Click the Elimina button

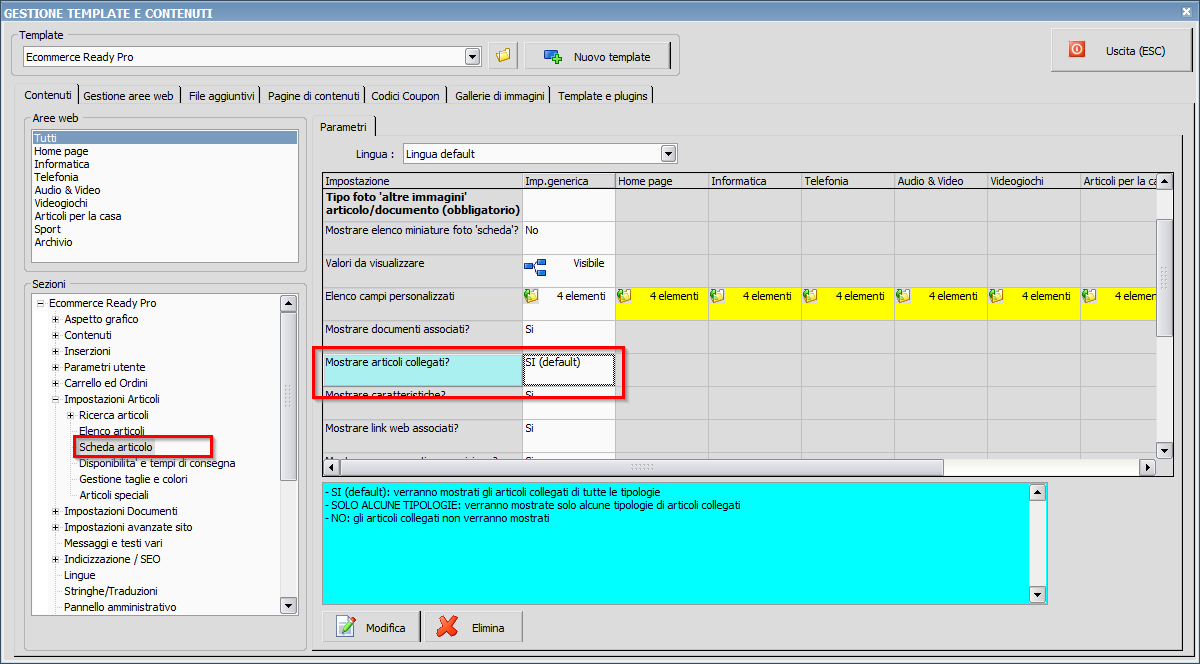point(474,628)
